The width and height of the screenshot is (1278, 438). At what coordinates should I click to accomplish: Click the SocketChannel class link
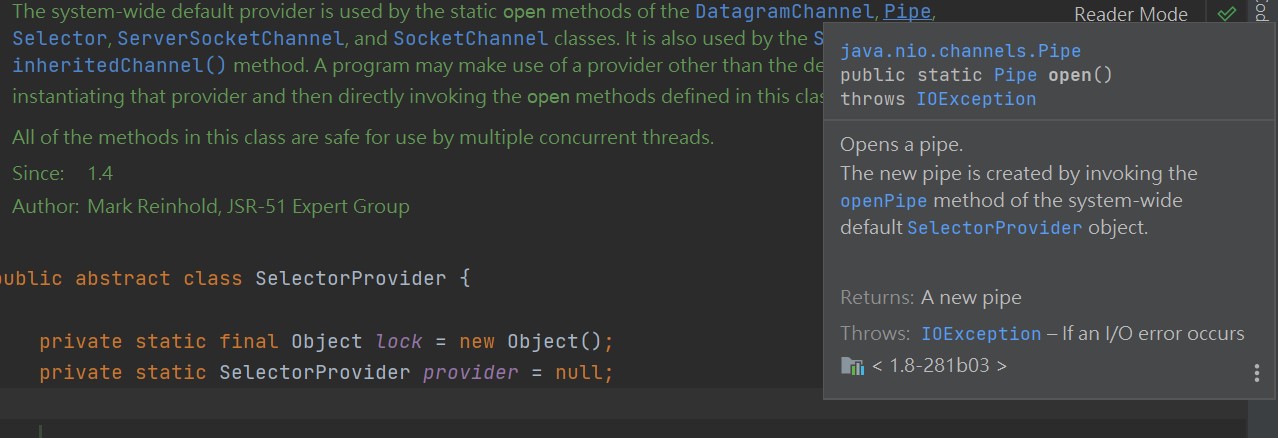[x=471, y=39]
